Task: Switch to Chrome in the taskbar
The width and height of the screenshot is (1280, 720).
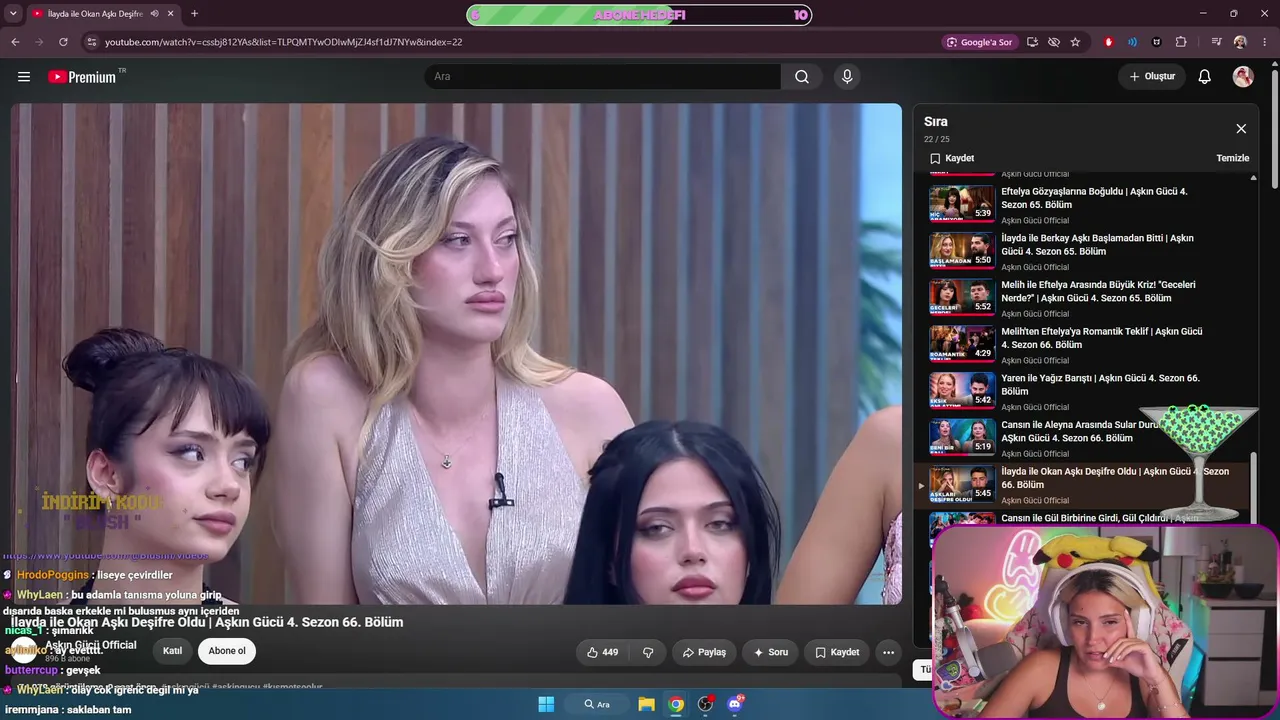Action: [676, 704]
